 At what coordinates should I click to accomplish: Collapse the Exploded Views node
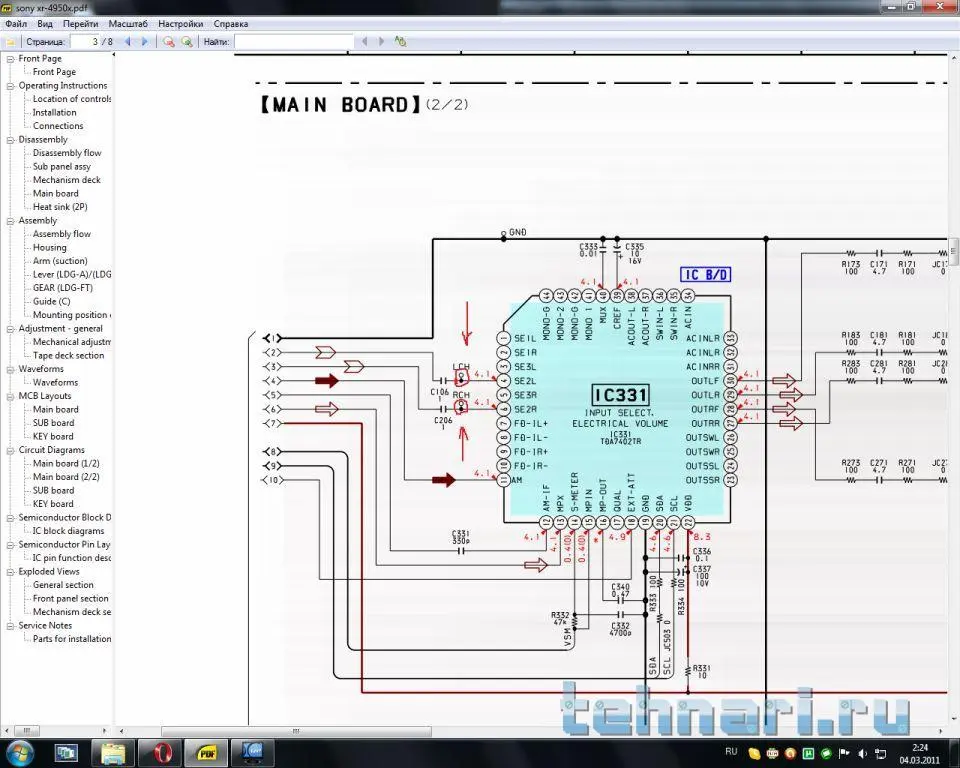tap(10, 572)
